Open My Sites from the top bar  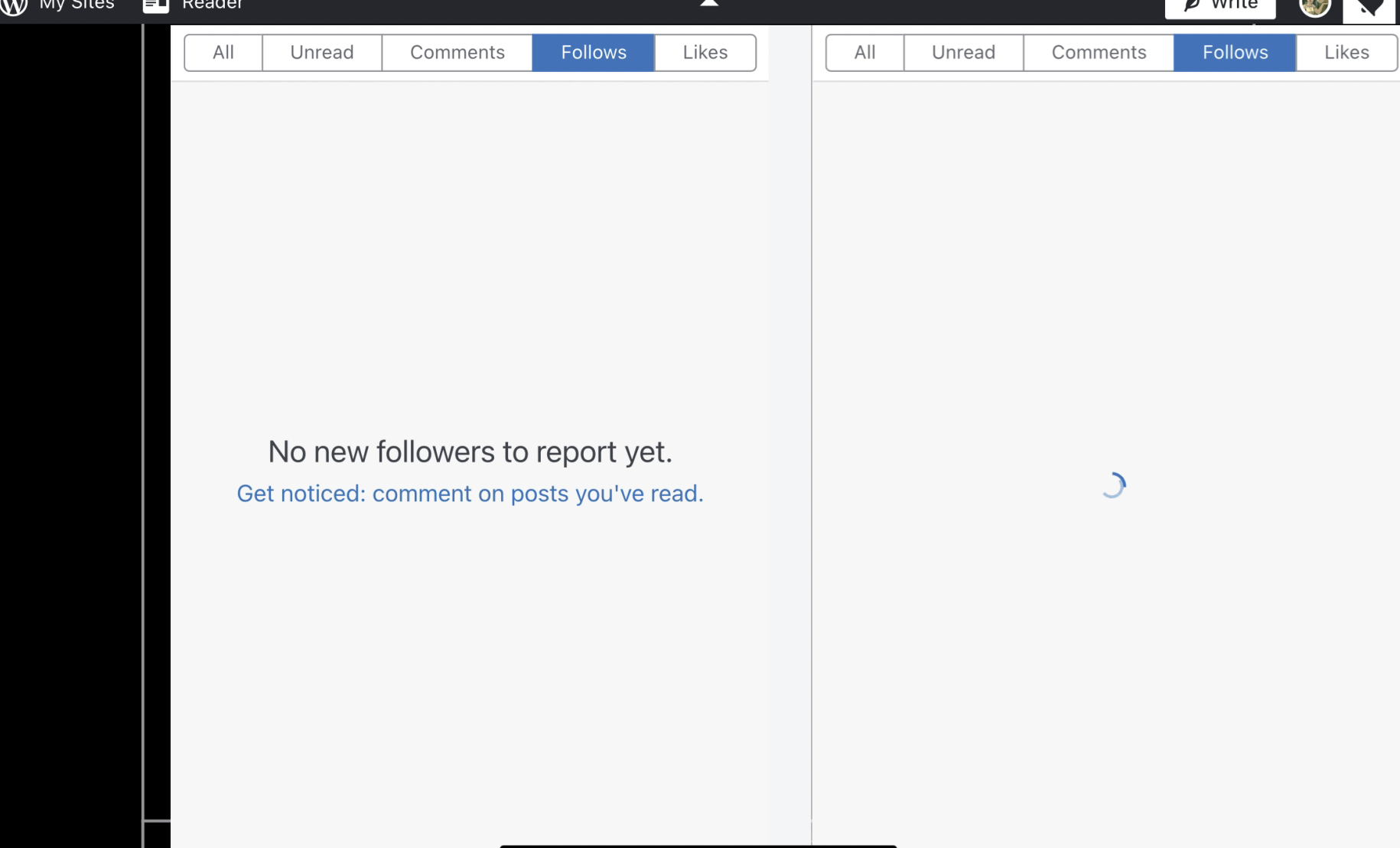point(77,5)
